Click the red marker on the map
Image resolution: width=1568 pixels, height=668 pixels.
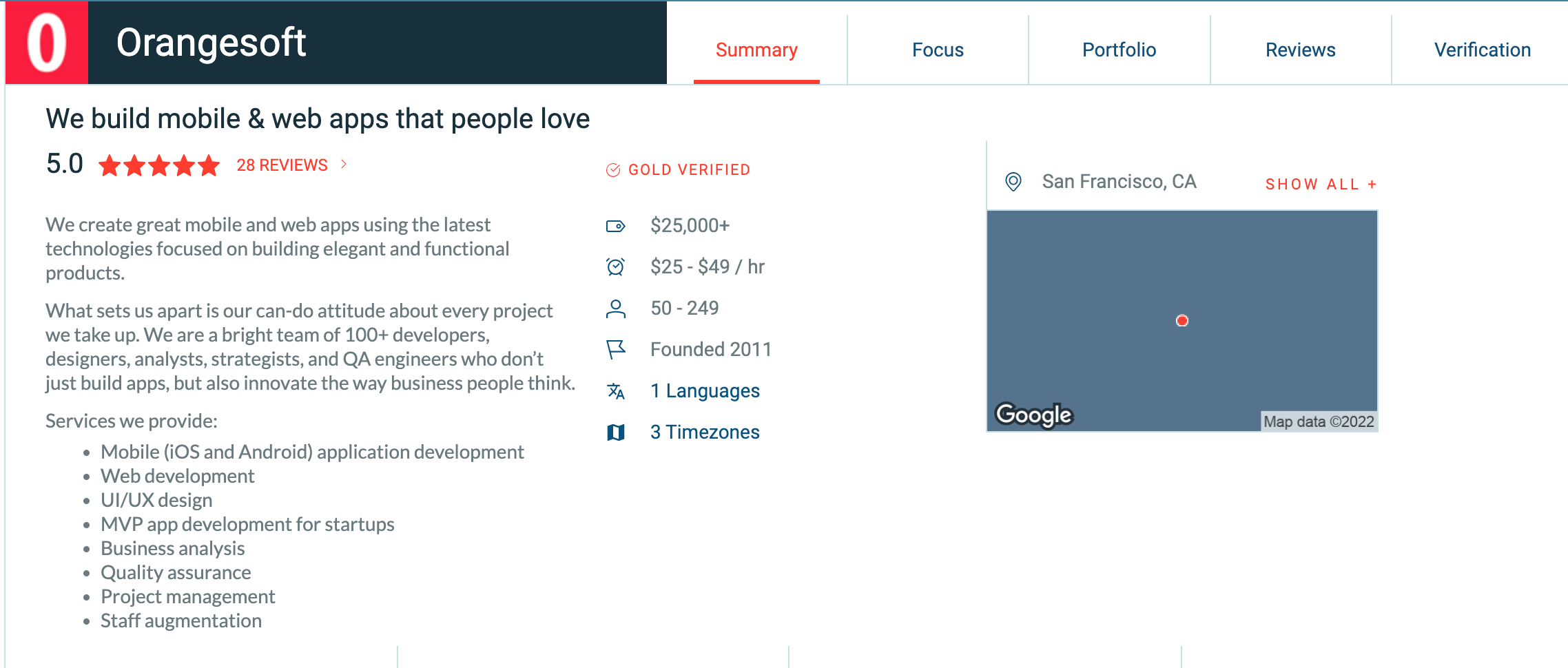tap(1182, 321)
